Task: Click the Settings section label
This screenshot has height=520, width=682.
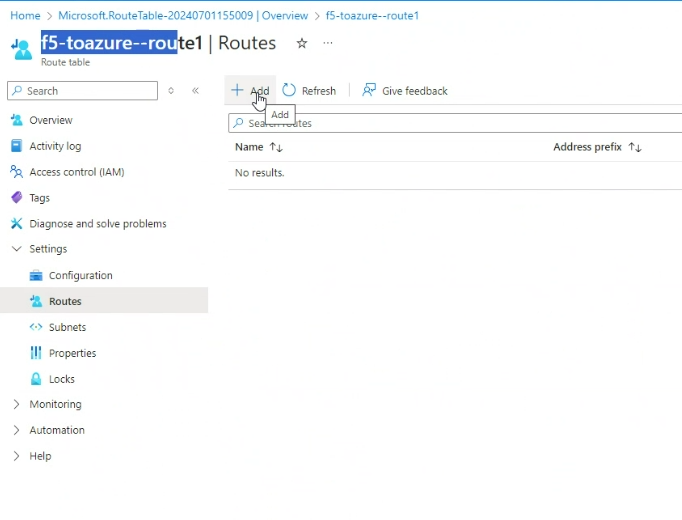Action: (48, 249)
